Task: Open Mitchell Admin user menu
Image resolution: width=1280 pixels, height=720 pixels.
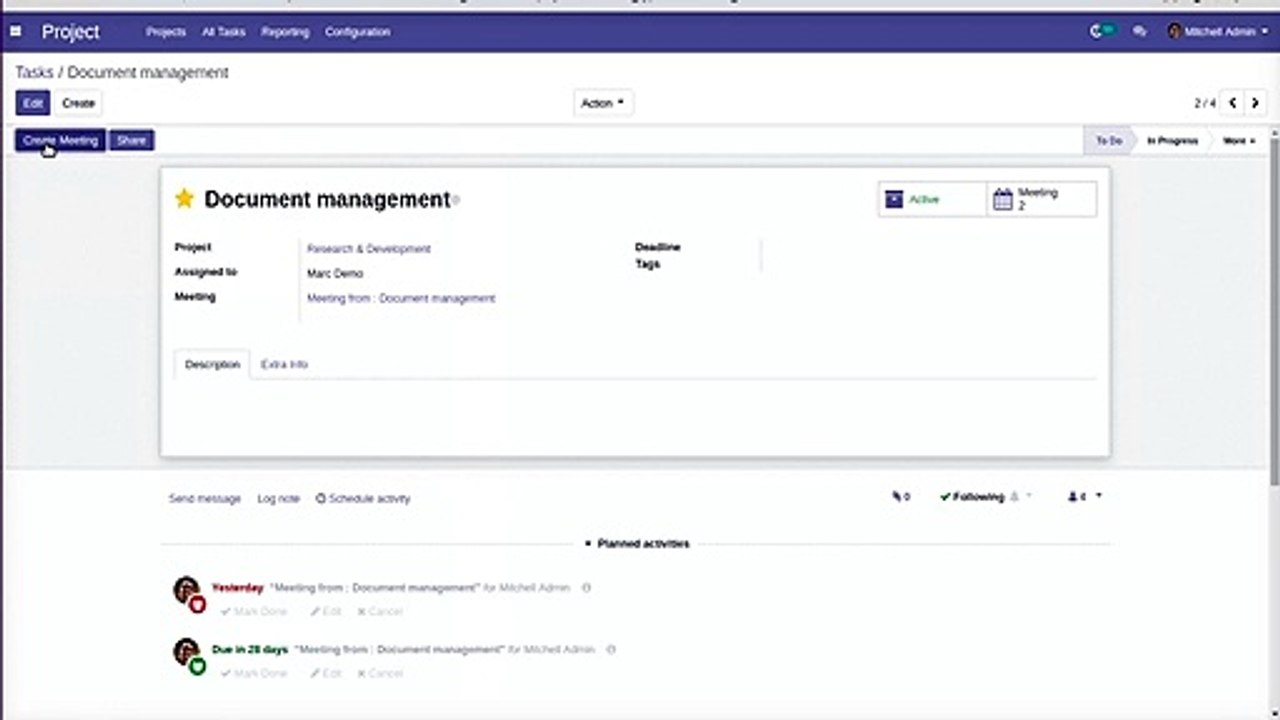Action: coord(1217,32)
